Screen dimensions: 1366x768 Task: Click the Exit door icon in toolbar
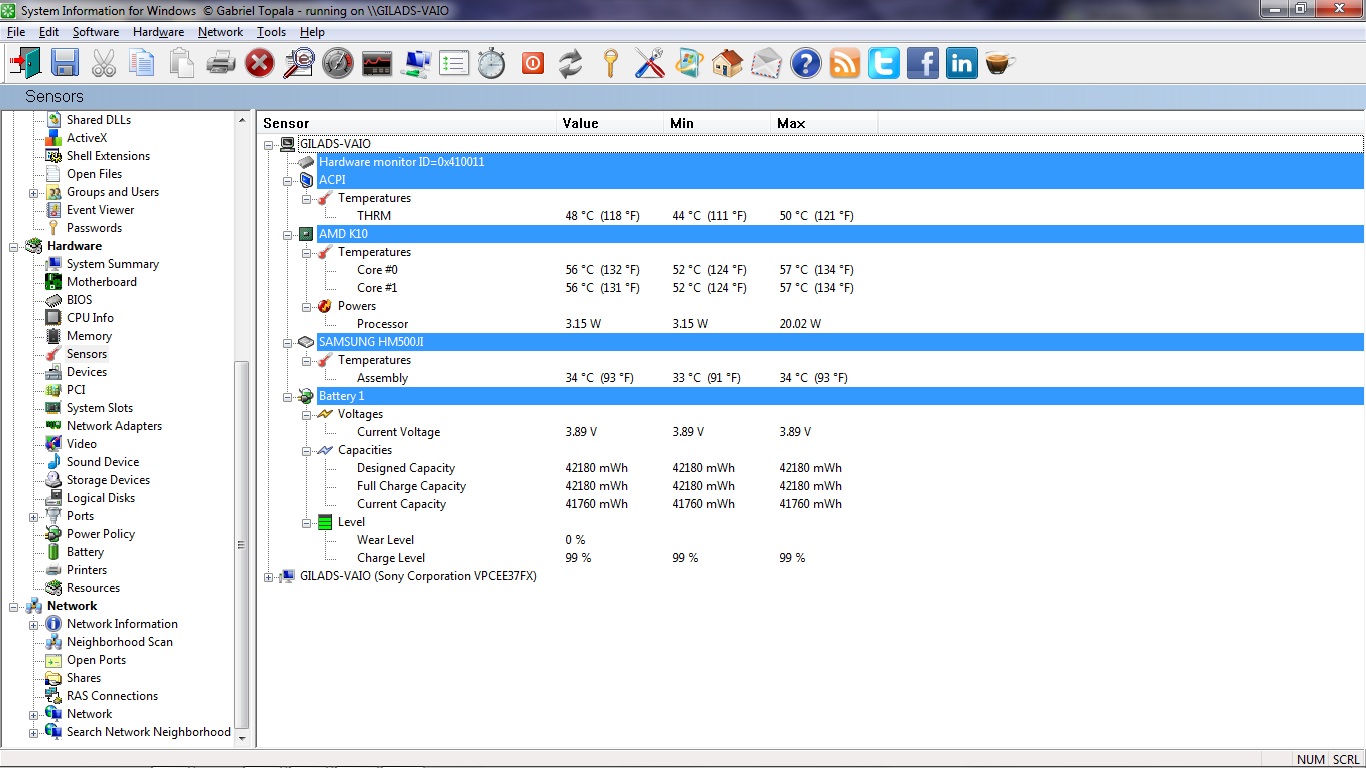[25, 64]
